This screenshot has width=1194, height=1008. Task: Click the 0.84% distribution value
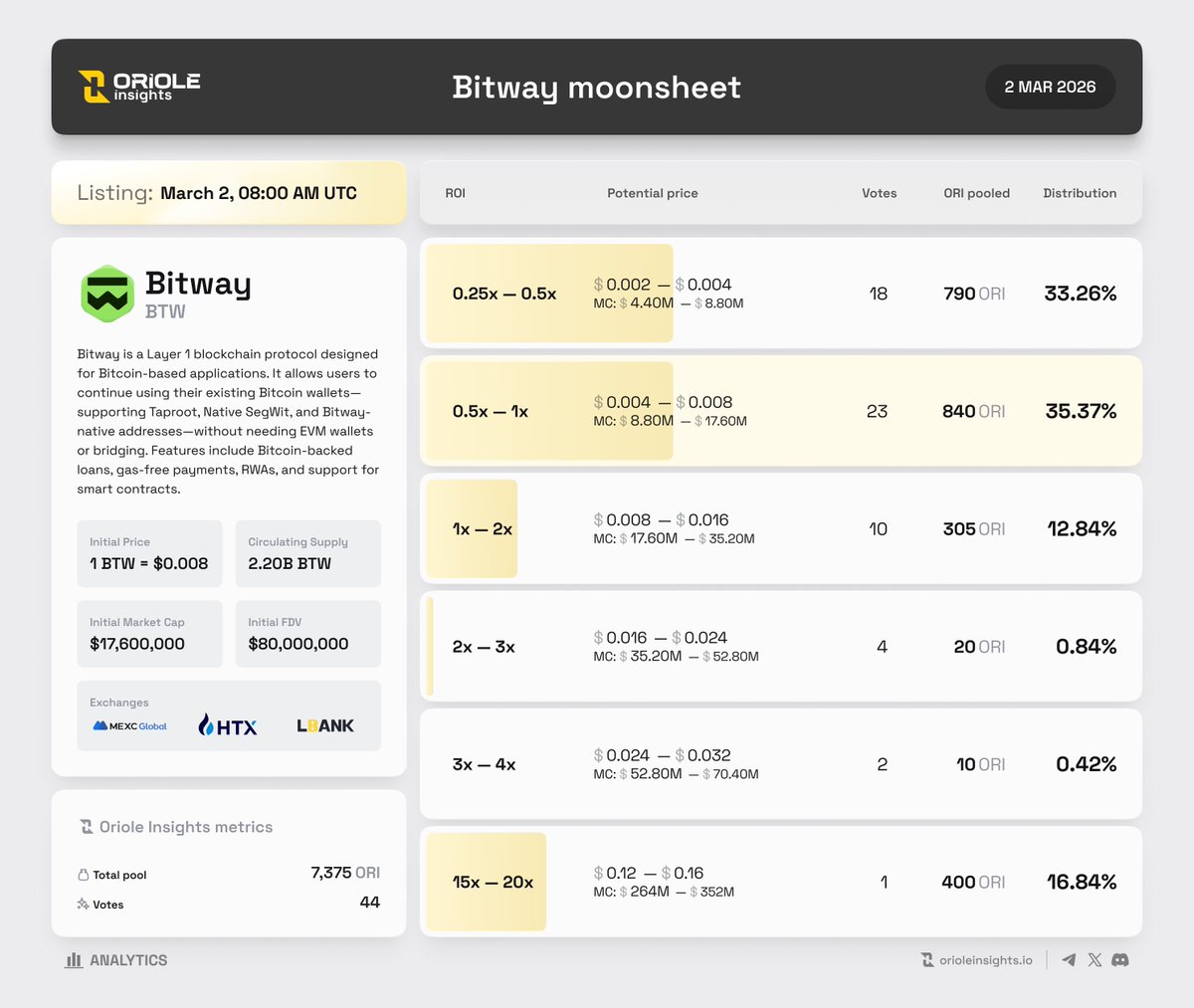tap(1087, 647)
